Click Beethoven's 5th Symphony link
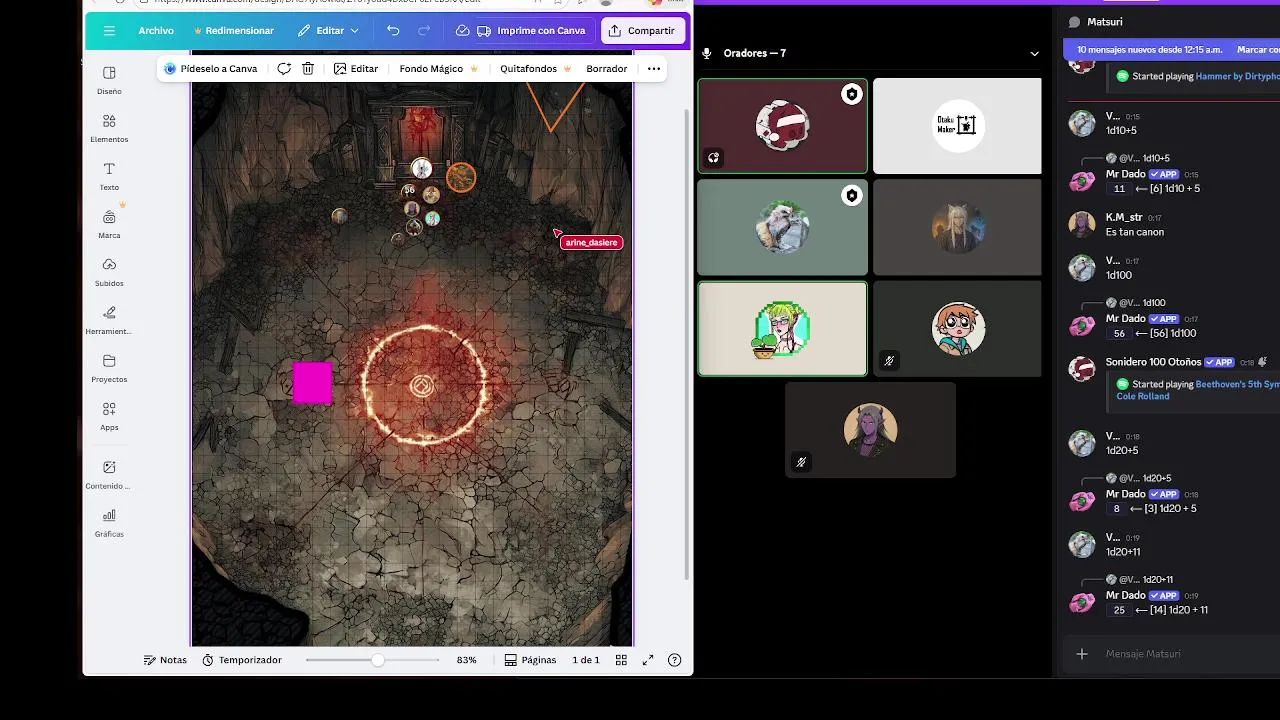 click(x=1238, y=384)
